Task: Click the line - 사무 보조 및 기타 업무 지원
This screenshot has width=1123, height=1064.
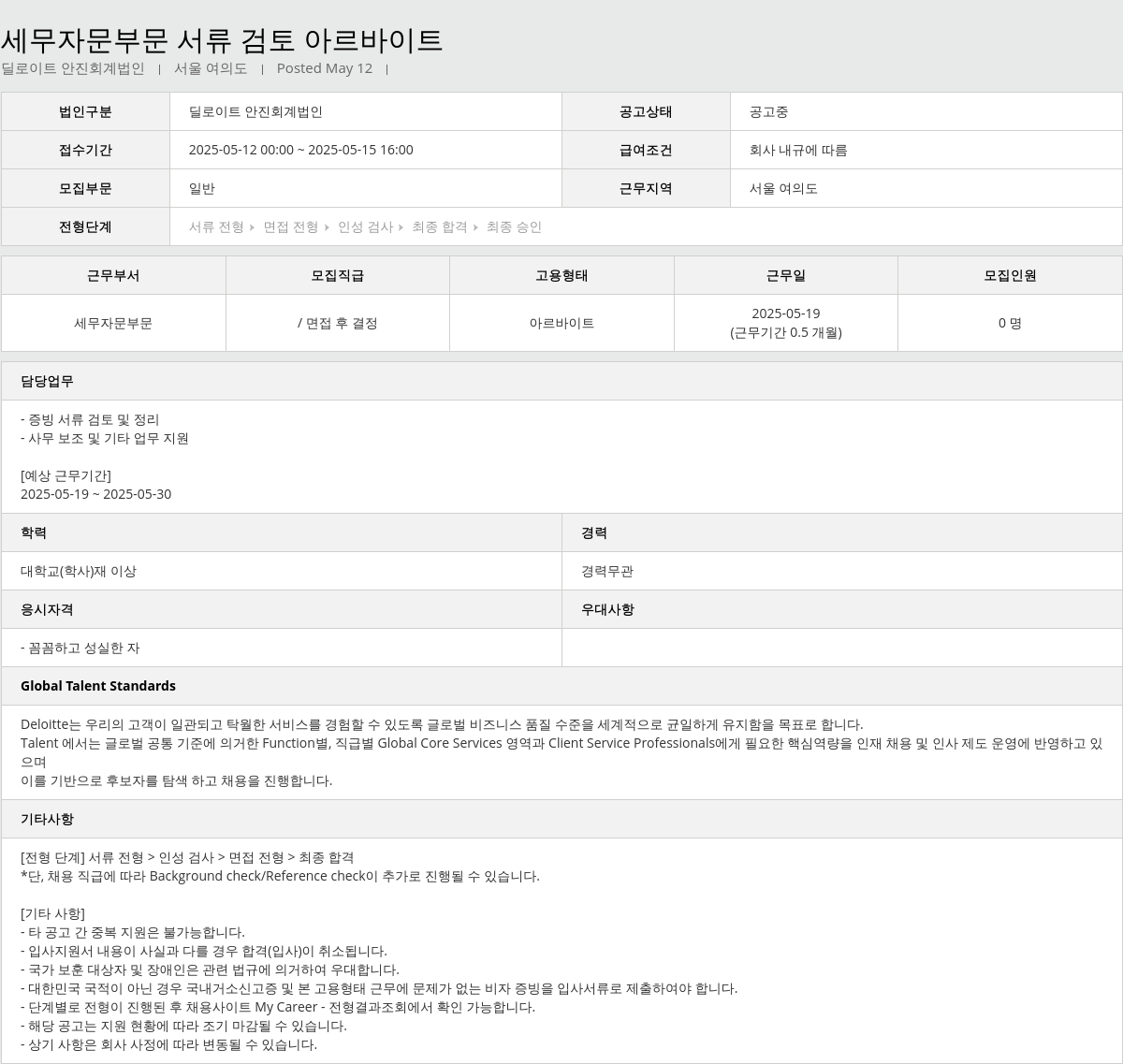Action: point(105,438)
